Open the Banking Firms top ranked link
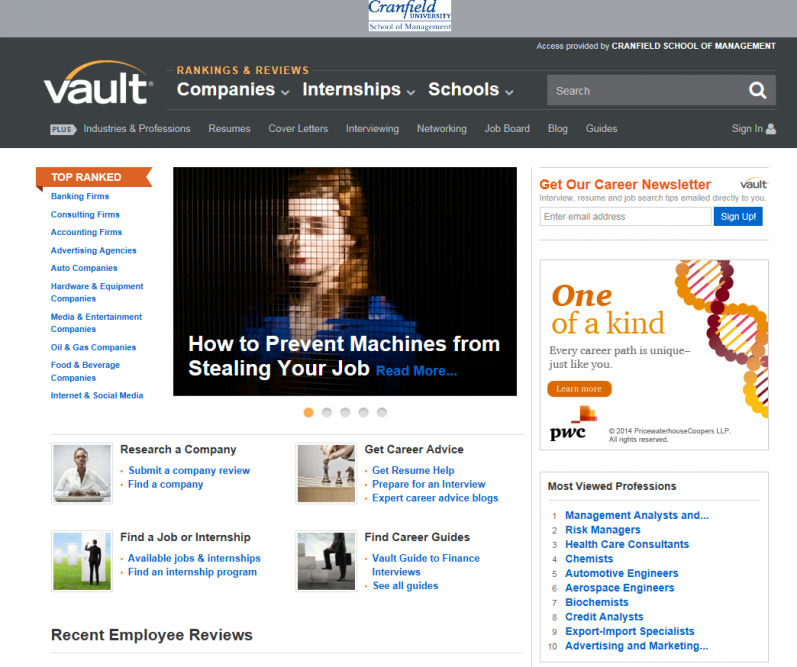 coord(80,197)
